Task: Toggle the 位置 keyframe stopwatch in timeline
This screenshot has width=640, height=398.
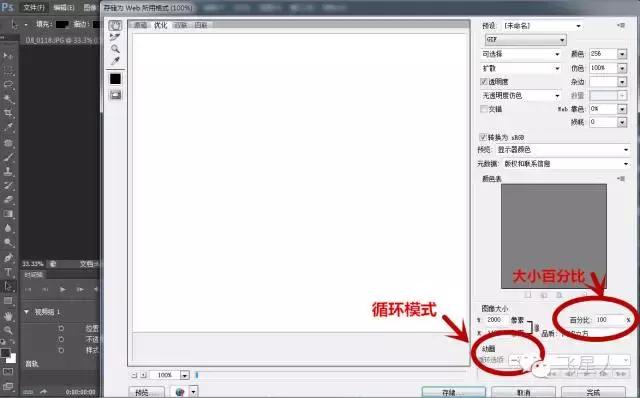Action: (61, 328)
